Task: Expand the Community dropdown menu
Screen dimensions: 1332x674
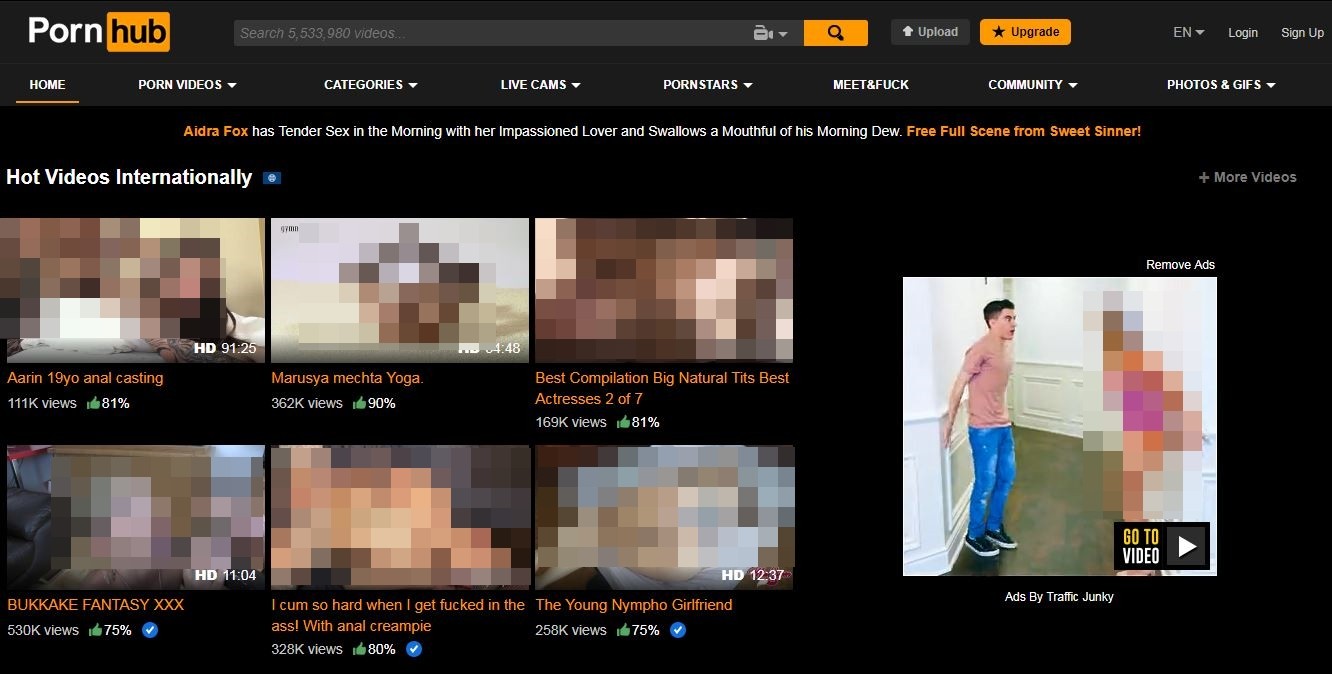Action: click(1032, 85)
